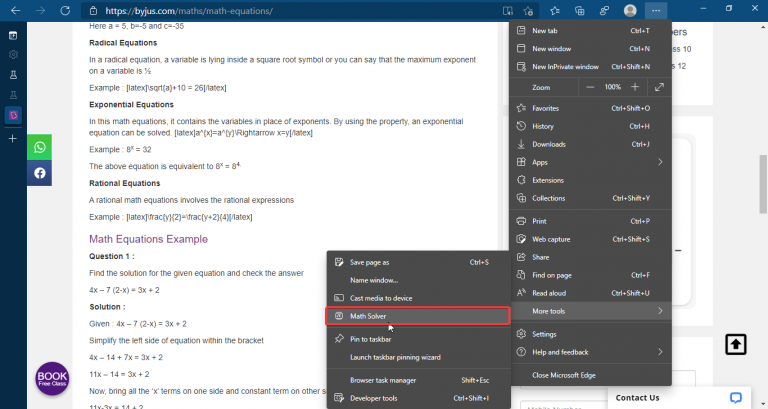Open a New tab from menu
The image size is (768, 409).
(x=590, y=30)
